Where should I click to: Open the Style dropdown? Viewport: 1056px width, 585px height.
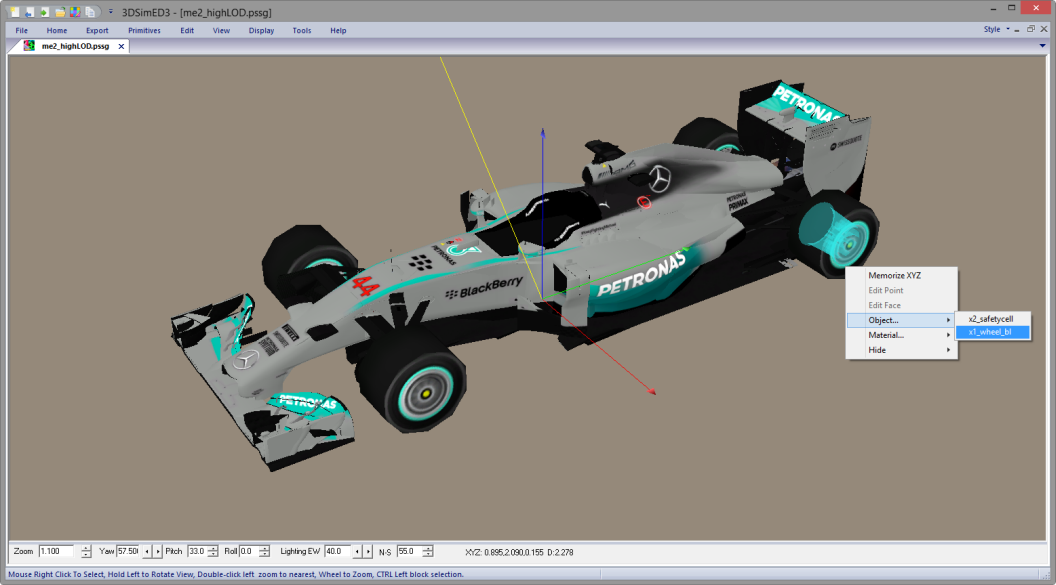(996, 30)
